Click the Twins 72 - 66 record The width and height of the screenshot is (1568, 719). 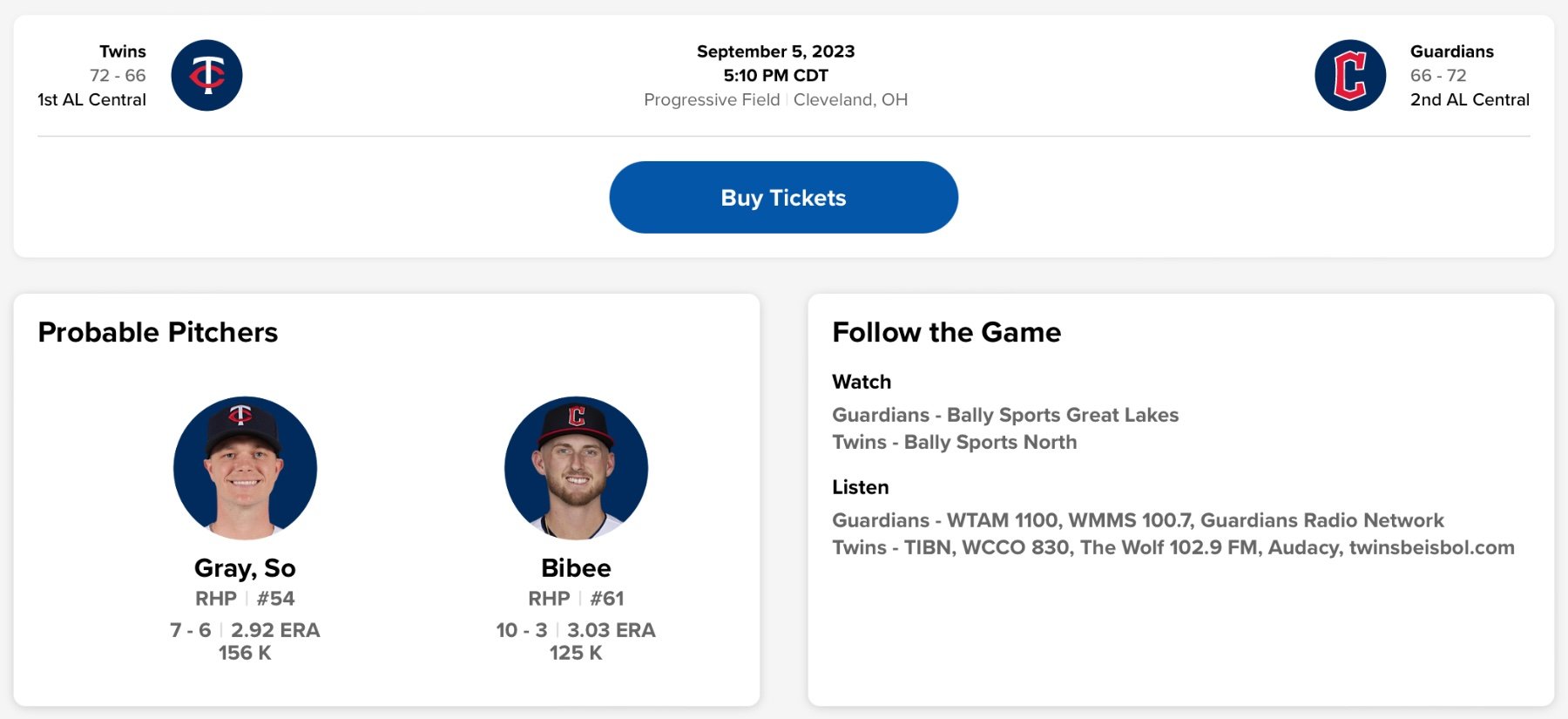click(118, 76)
